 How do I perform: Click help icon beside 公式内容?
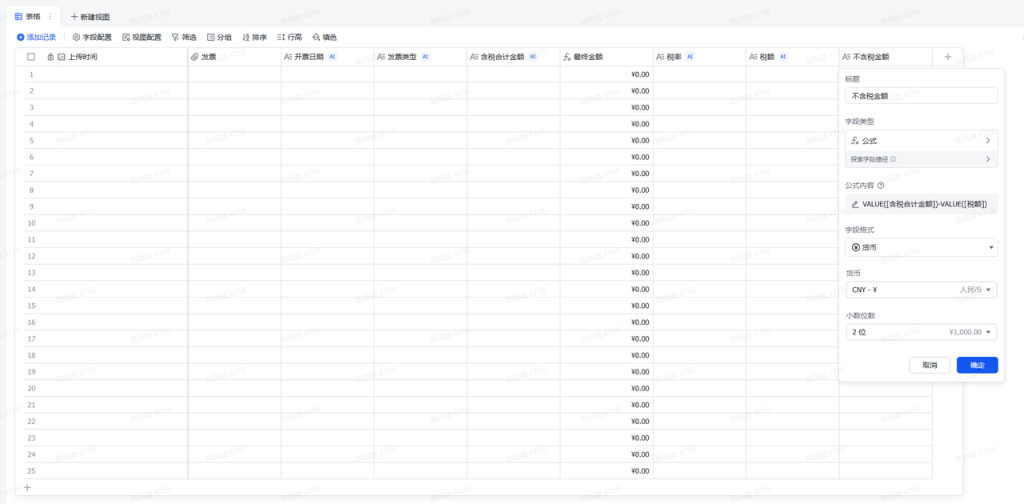(x=881, y=185)
